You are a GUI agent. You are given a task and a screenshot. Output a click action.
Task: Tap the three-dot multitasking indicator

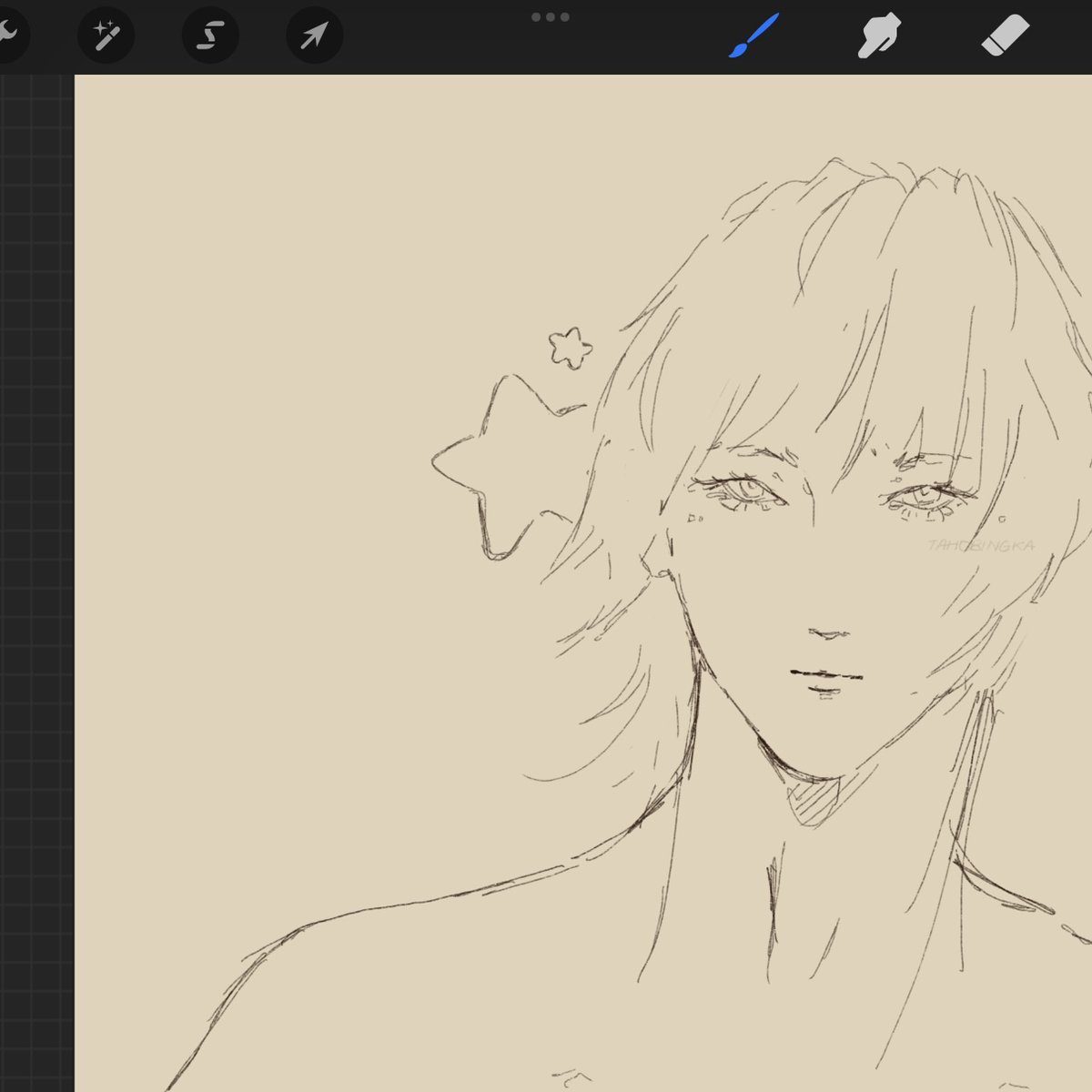pos(550,16)
